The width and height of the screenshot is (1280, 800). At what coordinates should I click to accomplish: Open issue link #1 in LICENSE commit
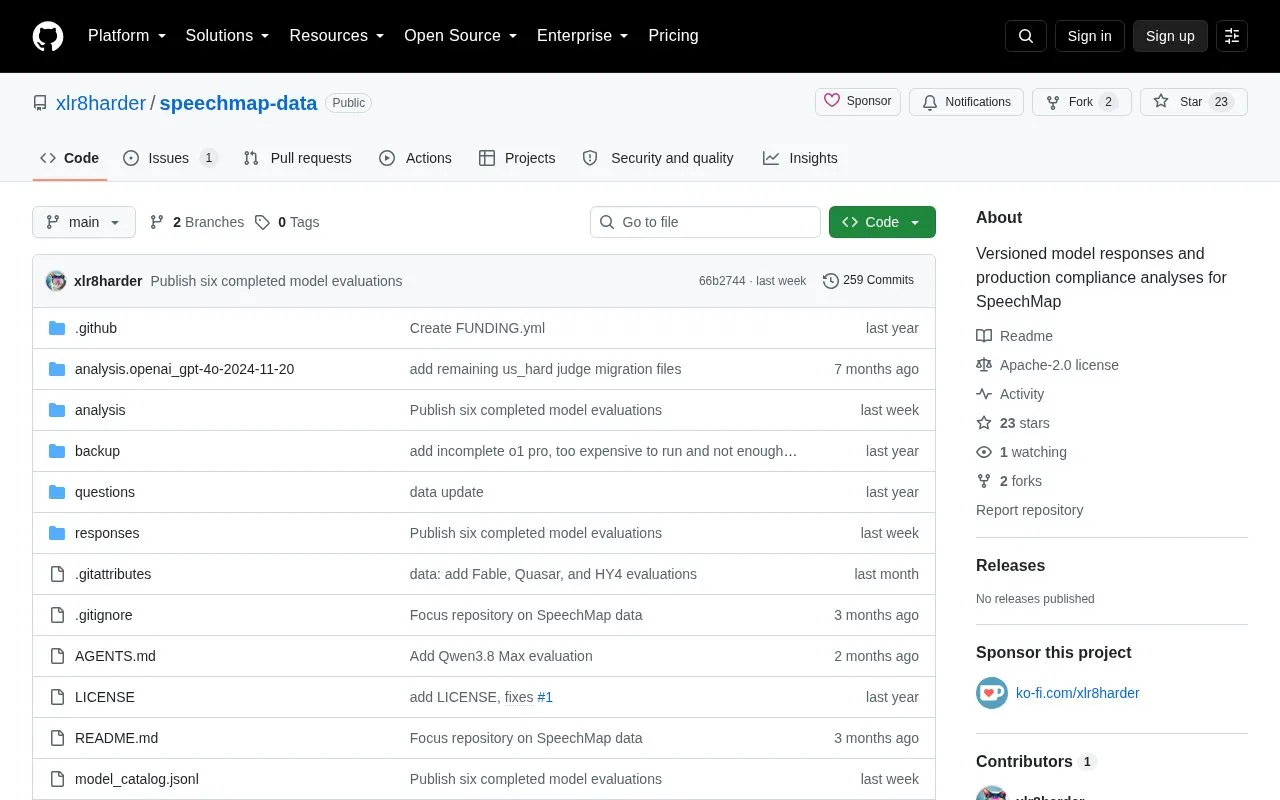click(x=545, y=697)
